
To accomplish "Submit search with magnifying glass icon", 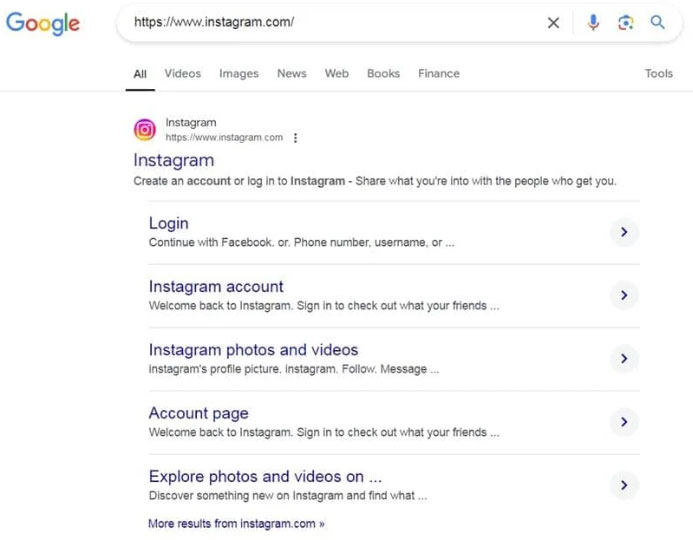I will [x=657, y=22].
